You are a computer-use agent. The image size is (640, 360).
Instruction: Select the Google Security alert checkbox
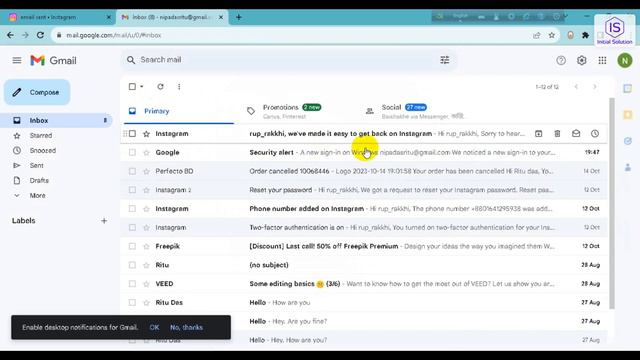[132, 152]
